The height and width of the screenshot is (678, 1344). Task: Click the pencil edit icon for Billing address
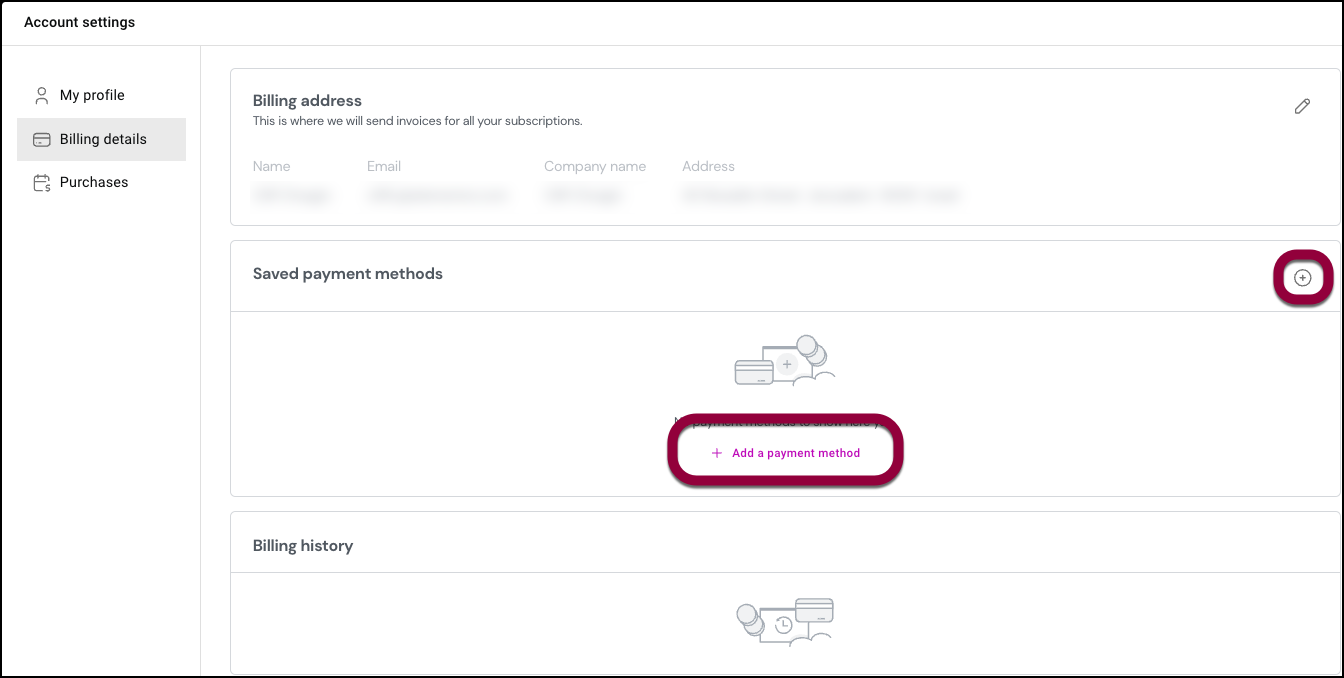[1302, 106]
